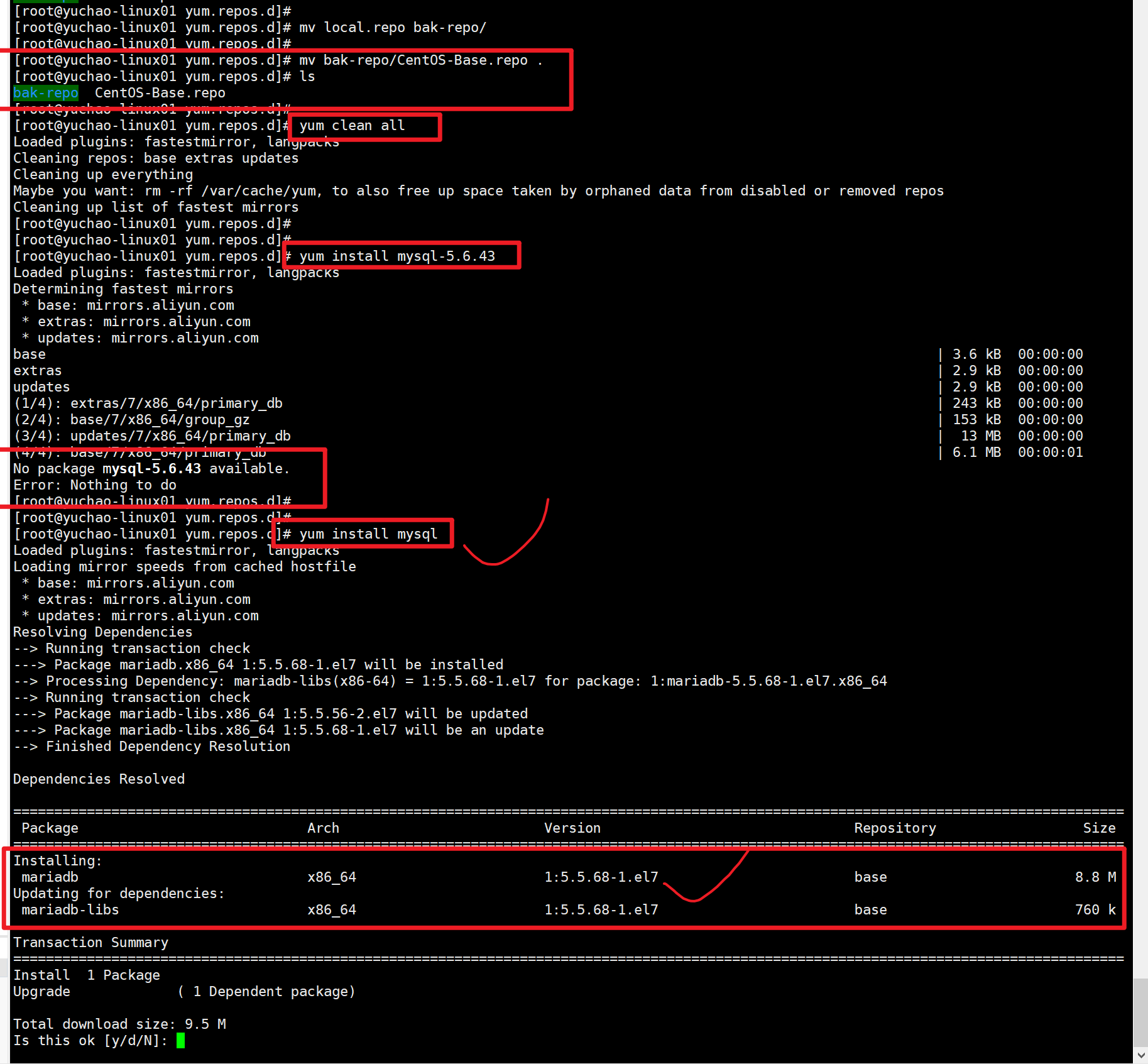Click the 'Version' column header
The height and width of the screenshot is (1064, 1148).
pos(572,828)
